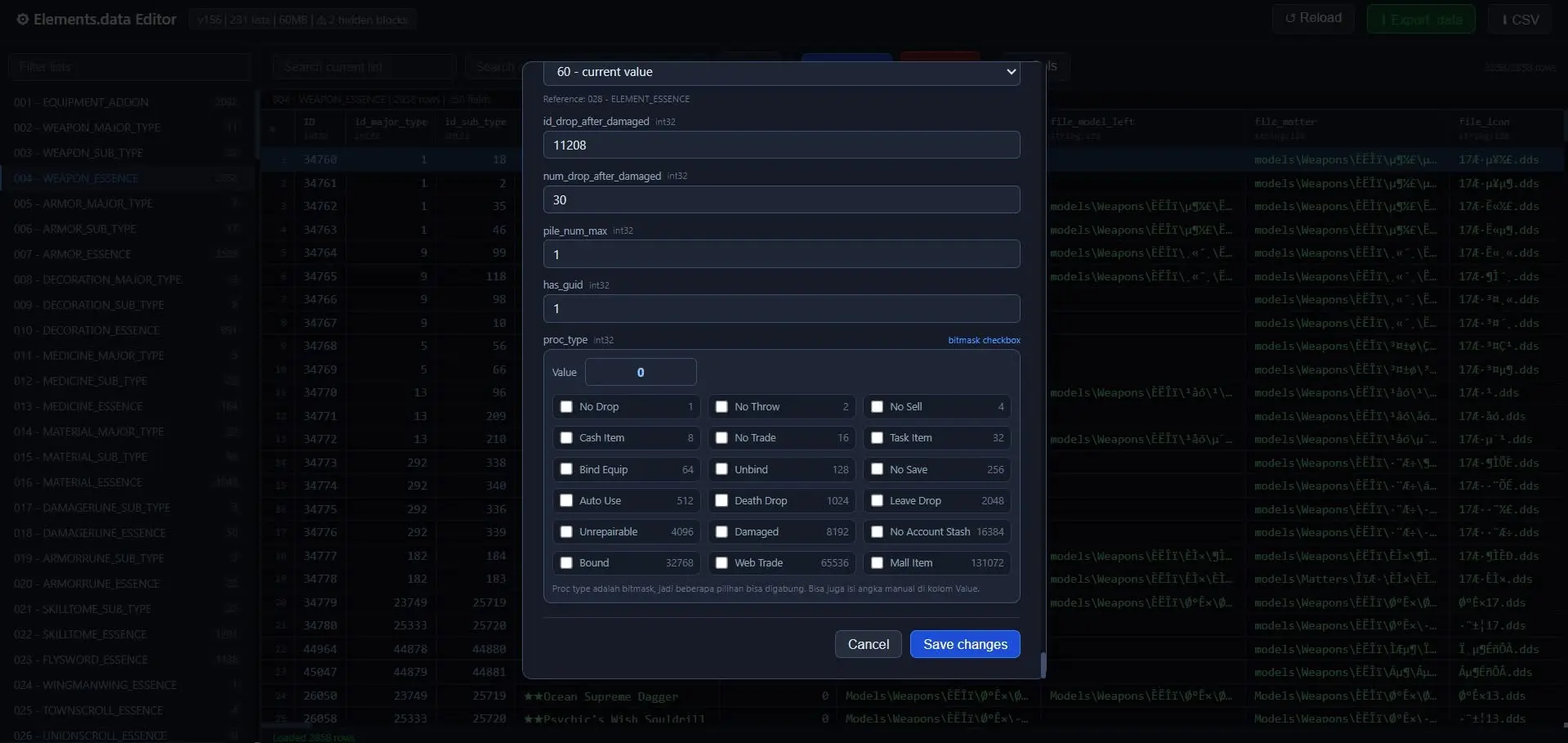Check the Unbind checkbox
Screen dimensions: 1568x743
tap(721, 469)
